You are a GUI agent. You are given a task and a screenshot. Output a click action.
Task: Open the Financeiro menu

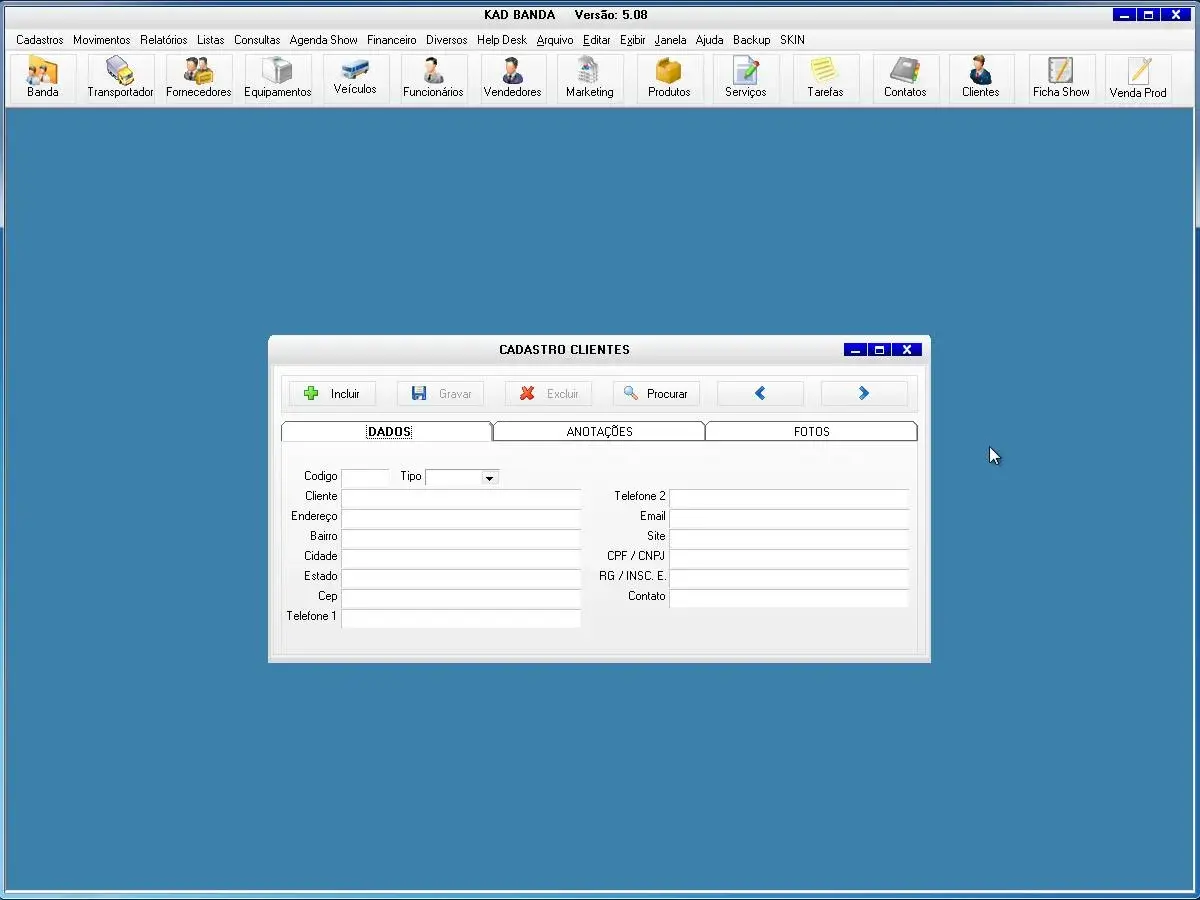391,40
